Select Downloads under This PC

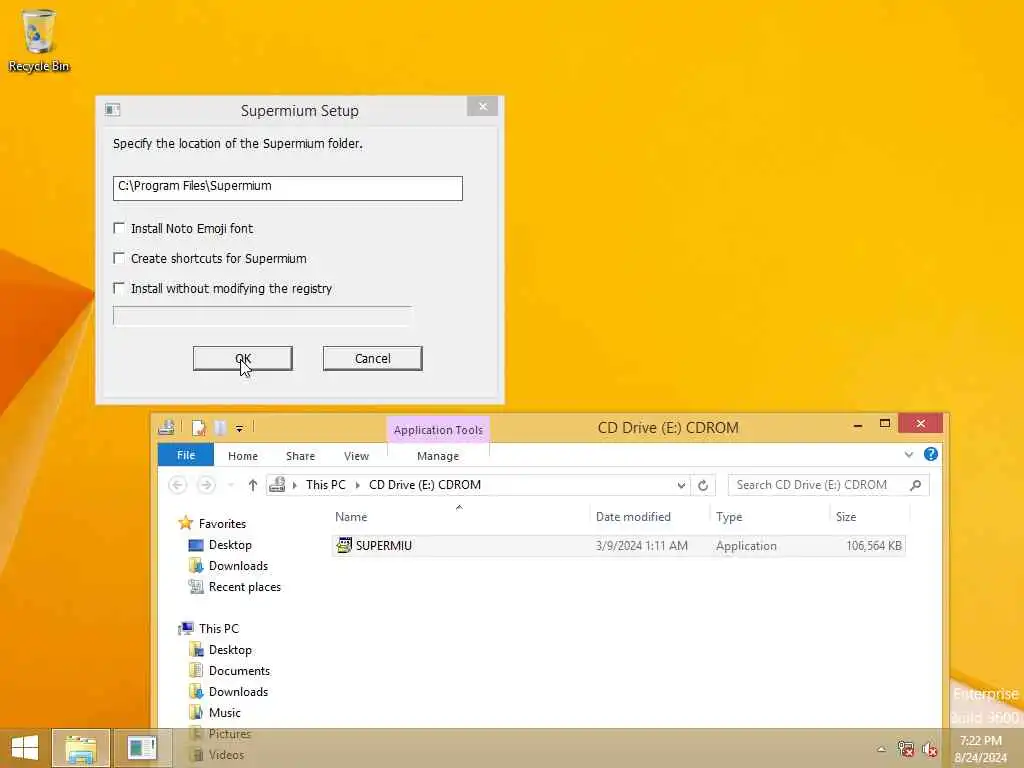pos(238,692)
